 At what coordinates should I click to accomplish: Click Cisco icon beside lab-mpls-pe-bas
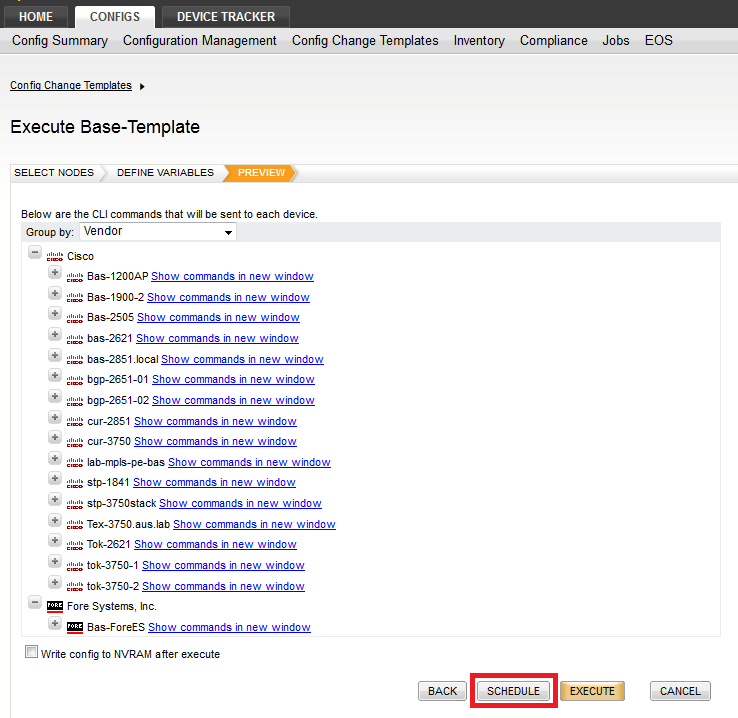(x=74, y=463)
